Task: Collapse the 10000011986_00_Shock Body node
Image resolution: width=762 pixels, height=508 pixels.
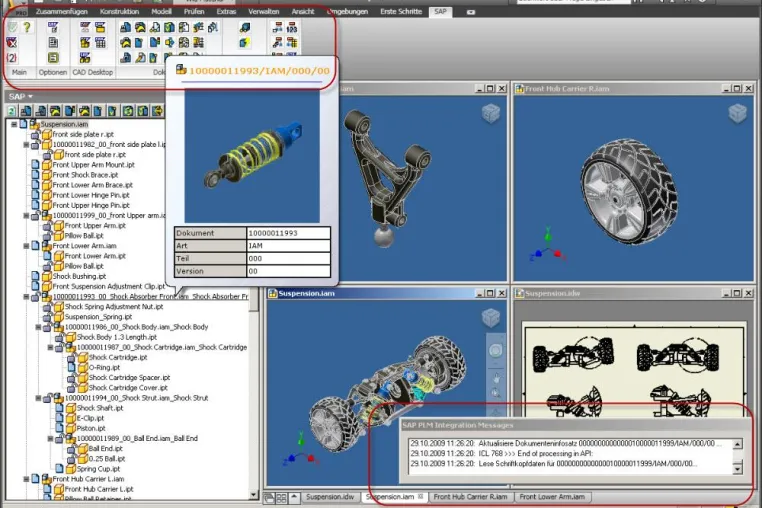Action: (x=38, y=327)
